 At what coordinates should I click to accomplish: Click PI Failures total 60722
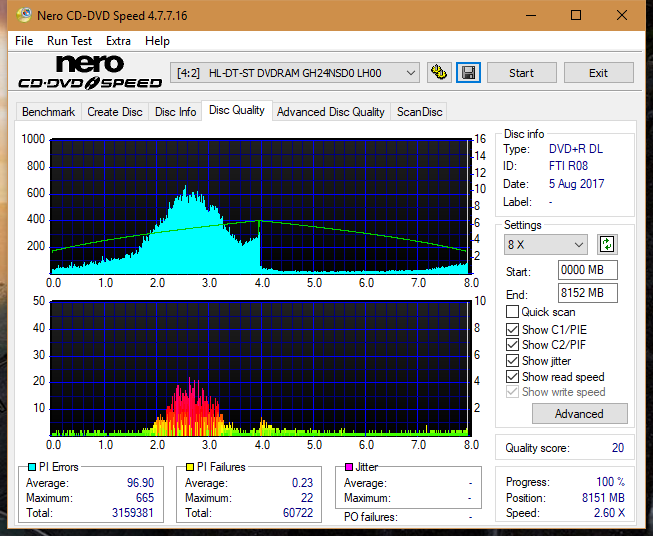click(x=298, y=513)
